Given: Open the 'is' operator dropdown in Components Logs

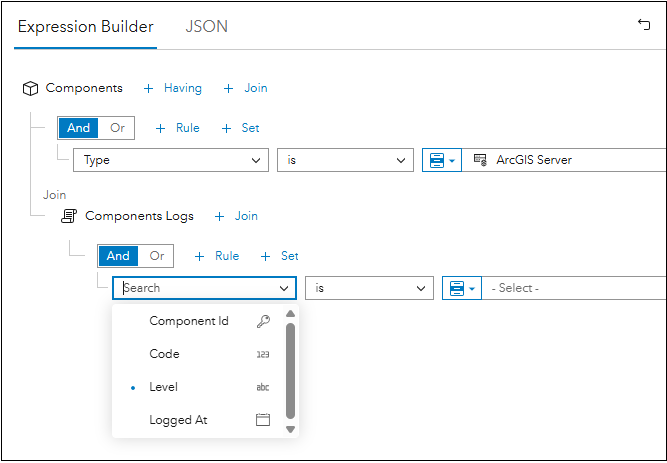Looking at the screenshot, I should 369,288.
